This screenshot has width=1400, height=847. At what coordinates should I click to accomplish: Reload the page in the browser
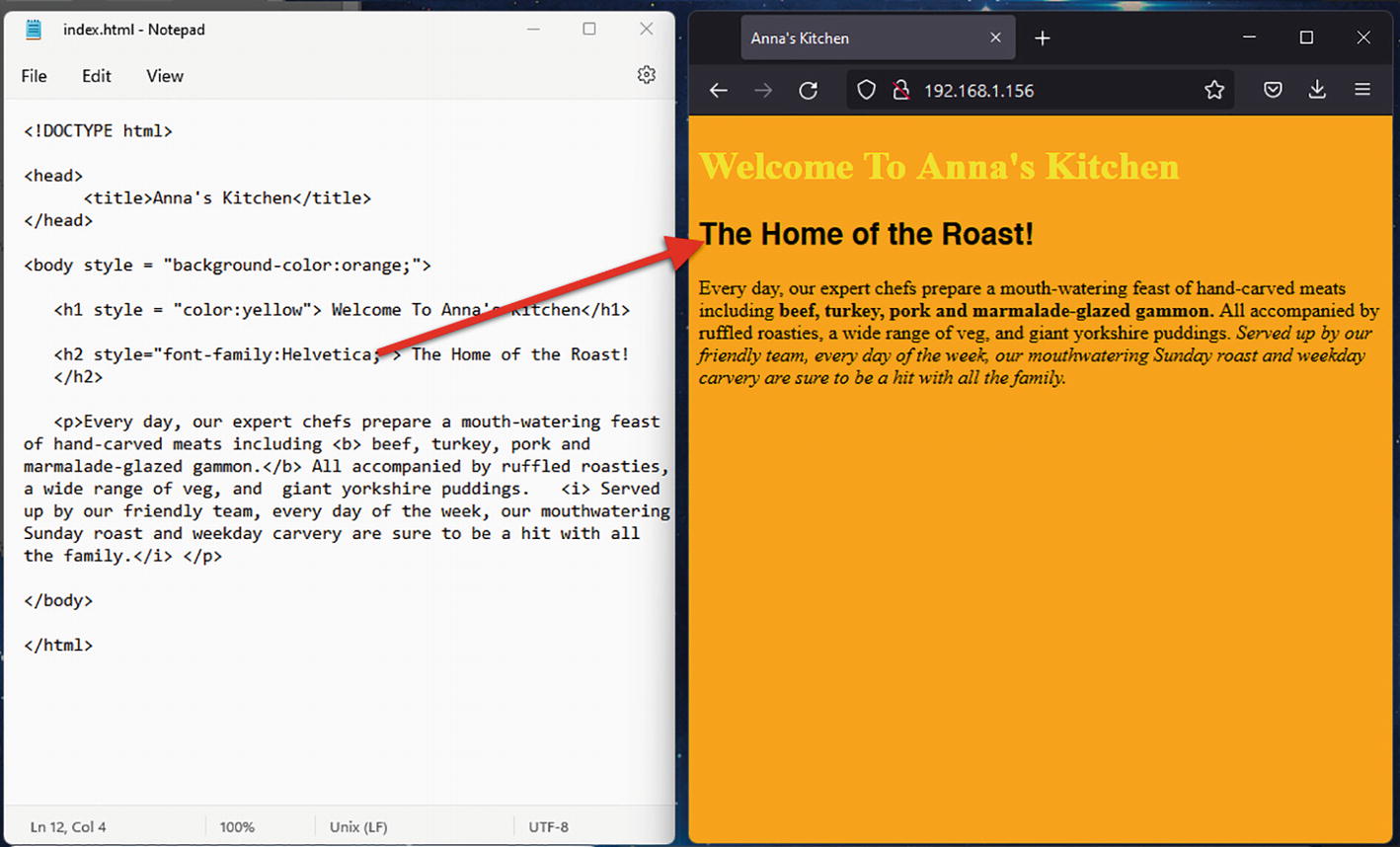(x=809, y=91)
